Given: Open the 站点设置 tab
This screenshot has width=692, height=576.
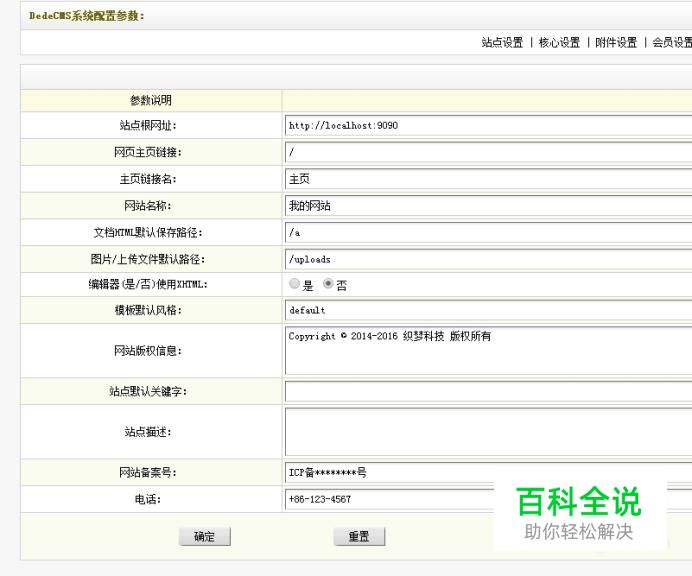Looking at the screenshot, I should point(502,42).
